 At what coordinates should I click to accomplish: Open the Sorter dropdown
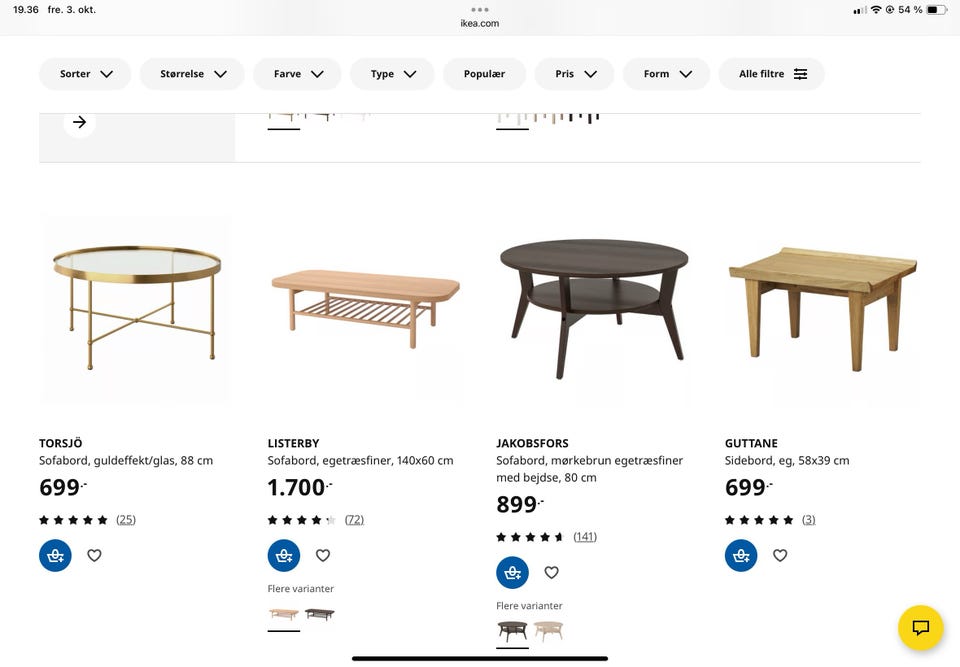click(x=85, y=73)
